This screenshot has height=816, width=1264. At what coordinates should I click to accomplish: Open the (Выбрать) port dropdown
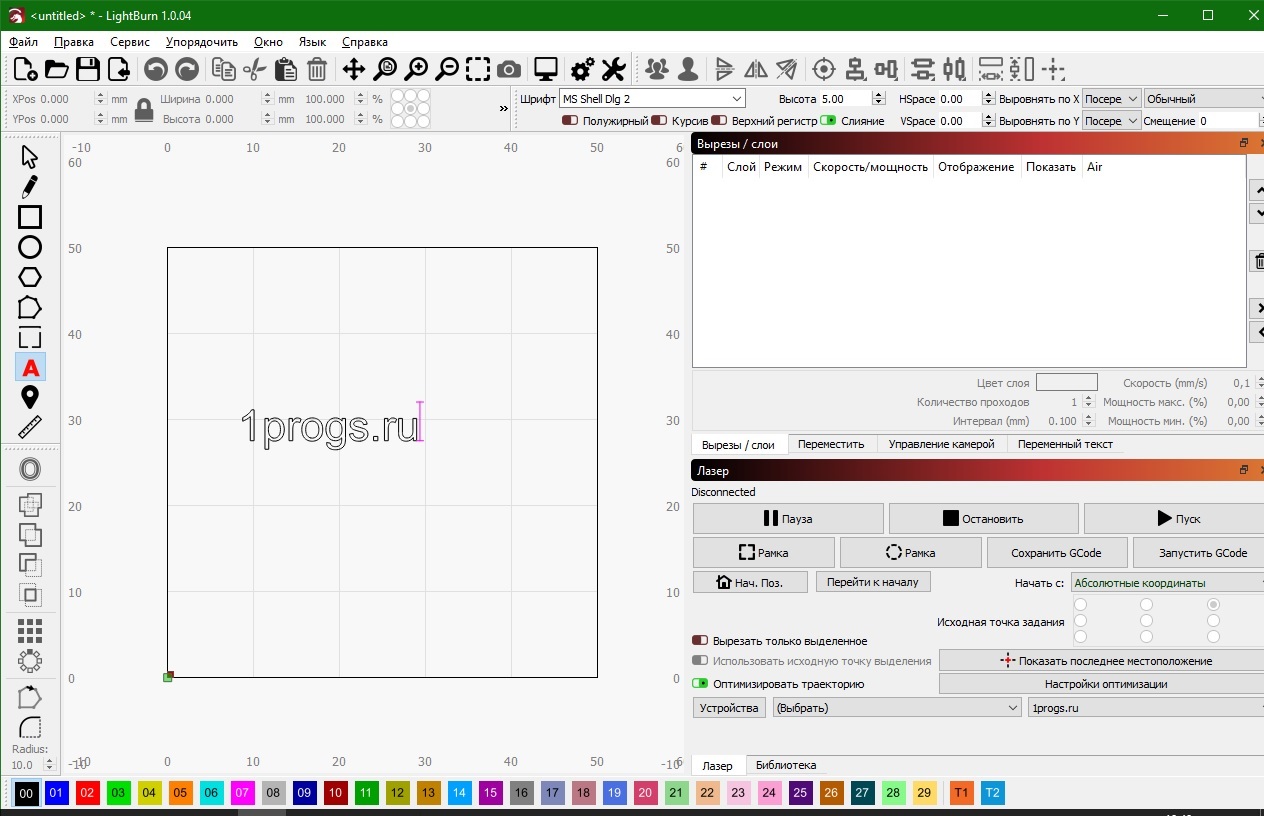895,708
